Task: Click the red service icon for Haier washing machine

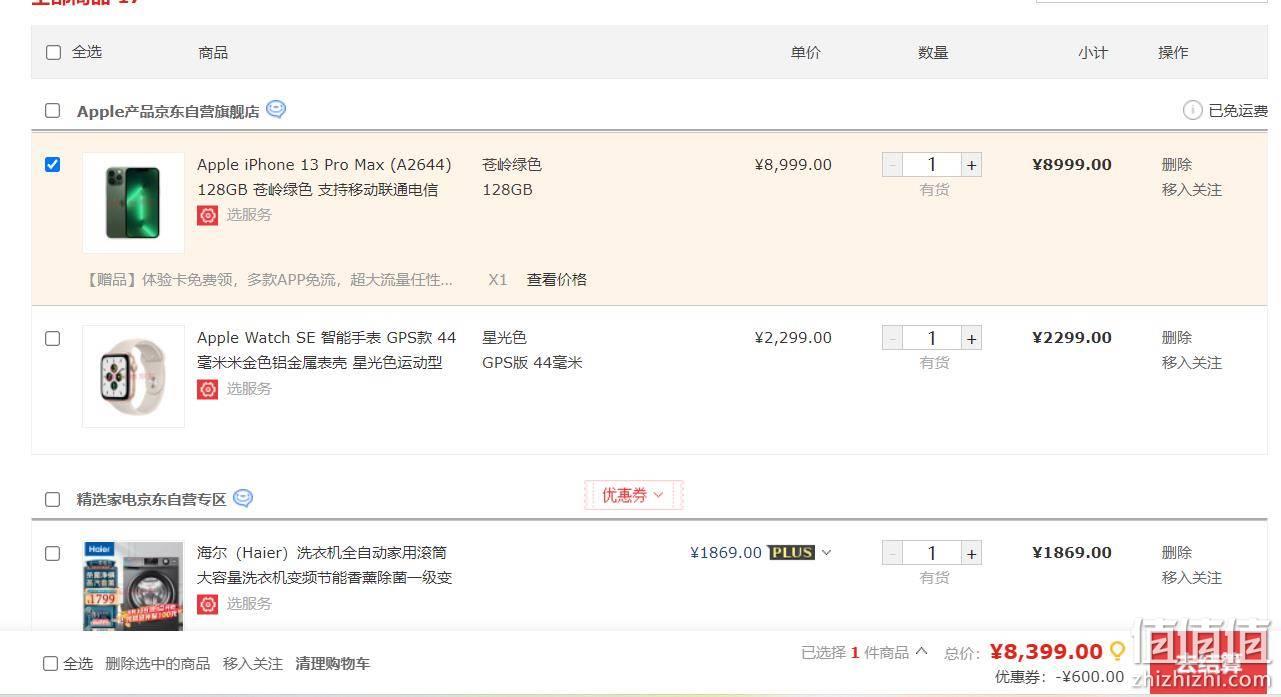Action: [x=207, y=604]
